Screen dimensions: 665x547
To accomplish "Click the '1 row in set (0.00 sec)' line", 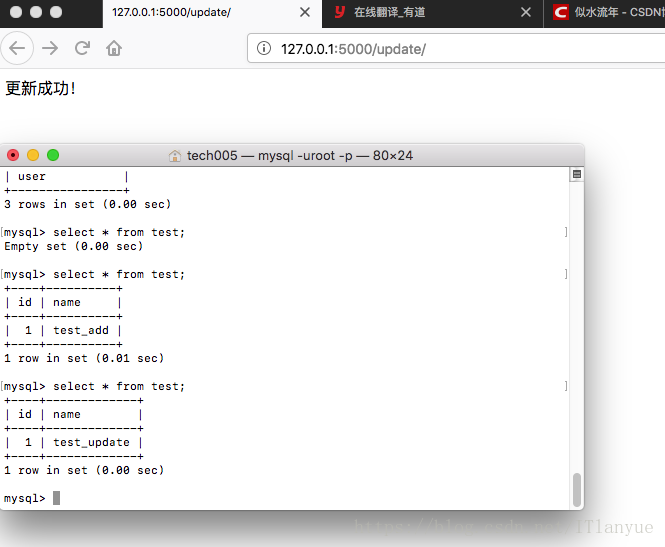I will pos(84,470).
